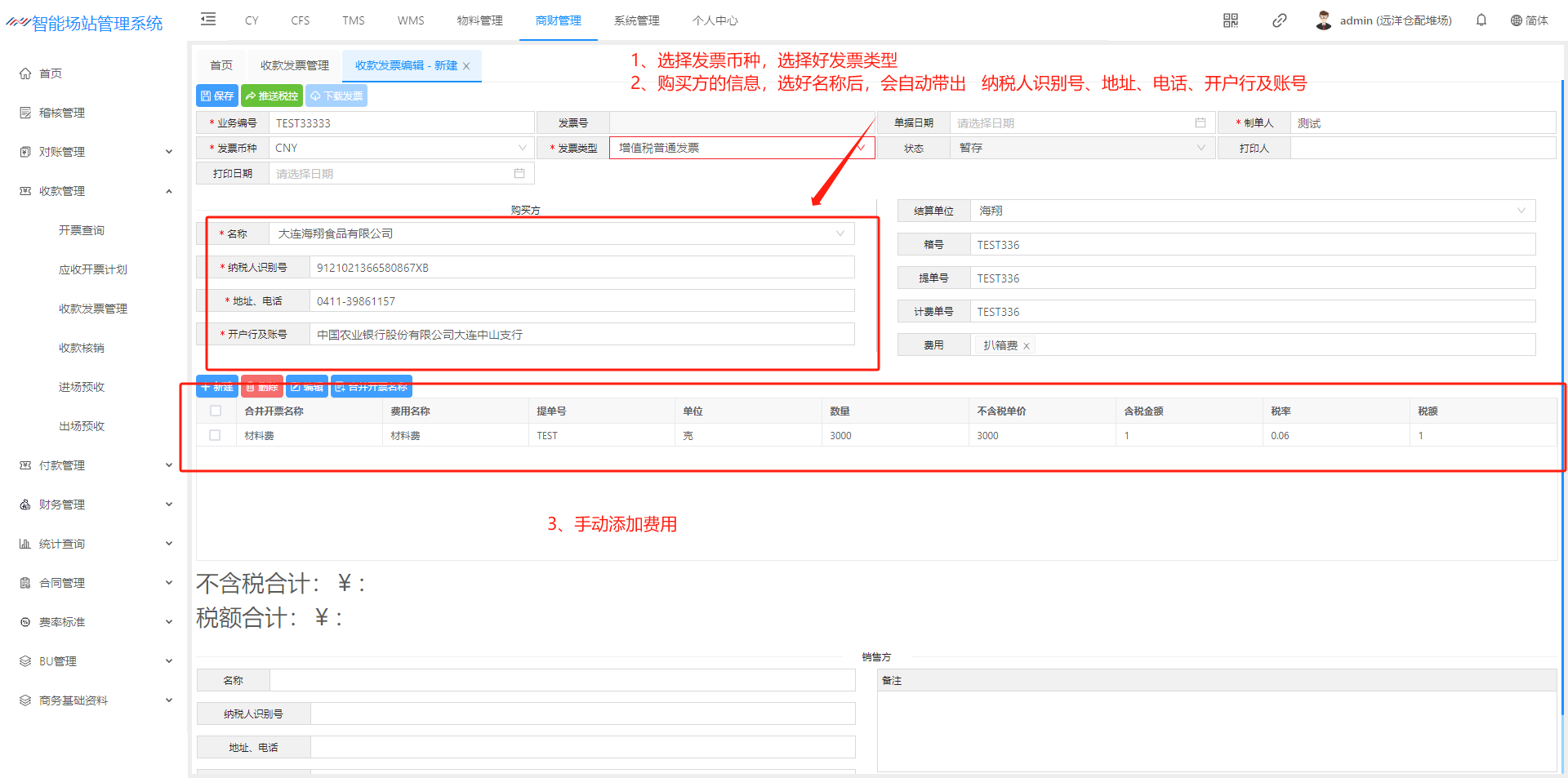Screen dimensions: 1568x778
Task: Expand the 付款管理 sidebar menu
Action: (96, 465)
